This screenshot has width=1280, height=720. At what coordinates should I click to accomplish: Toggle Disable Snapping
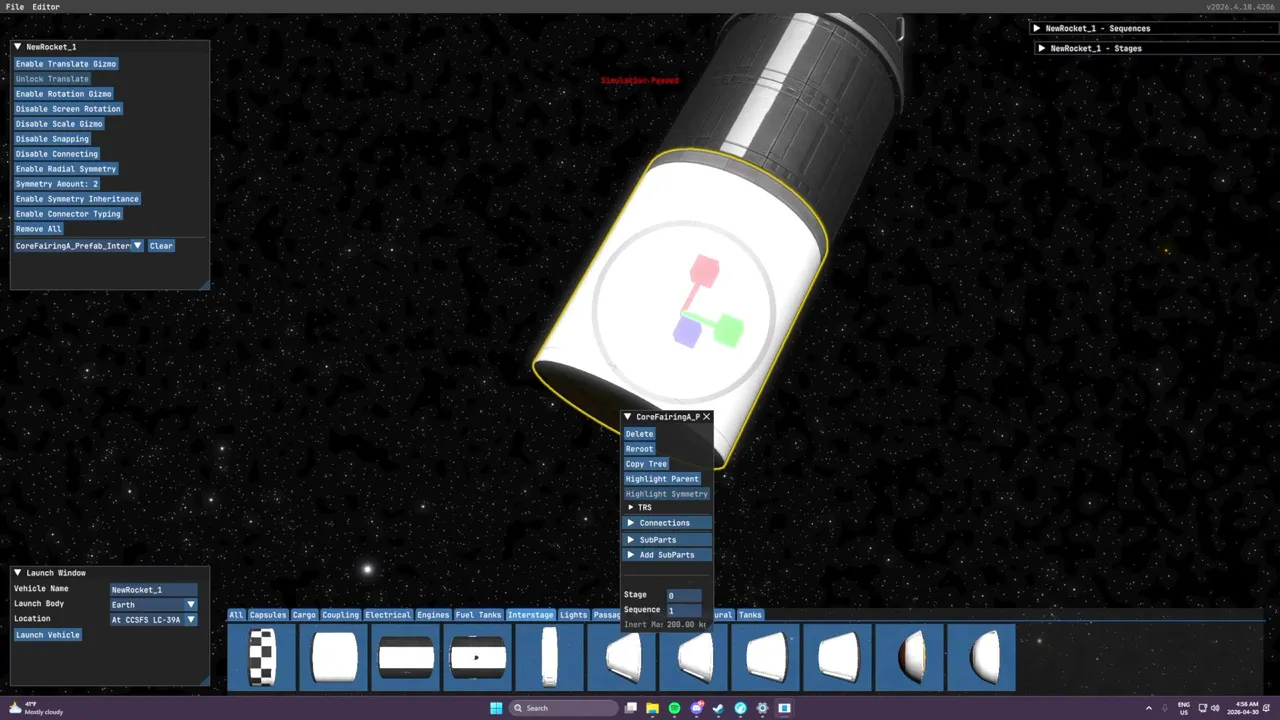pyautogui.click(x=52, y=139)
